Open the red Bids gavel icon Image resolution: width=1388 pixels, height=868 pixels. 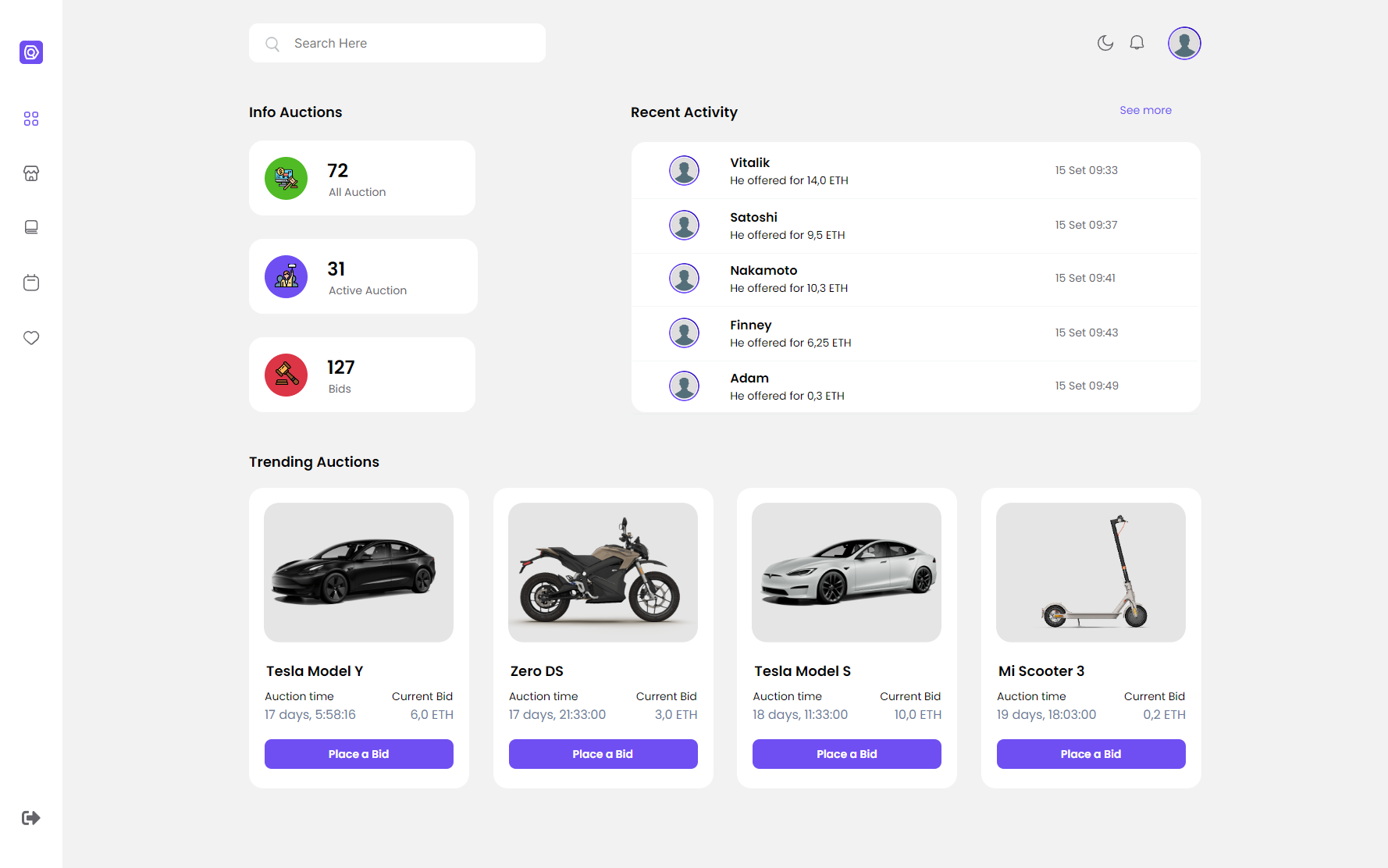coord(286,375)
